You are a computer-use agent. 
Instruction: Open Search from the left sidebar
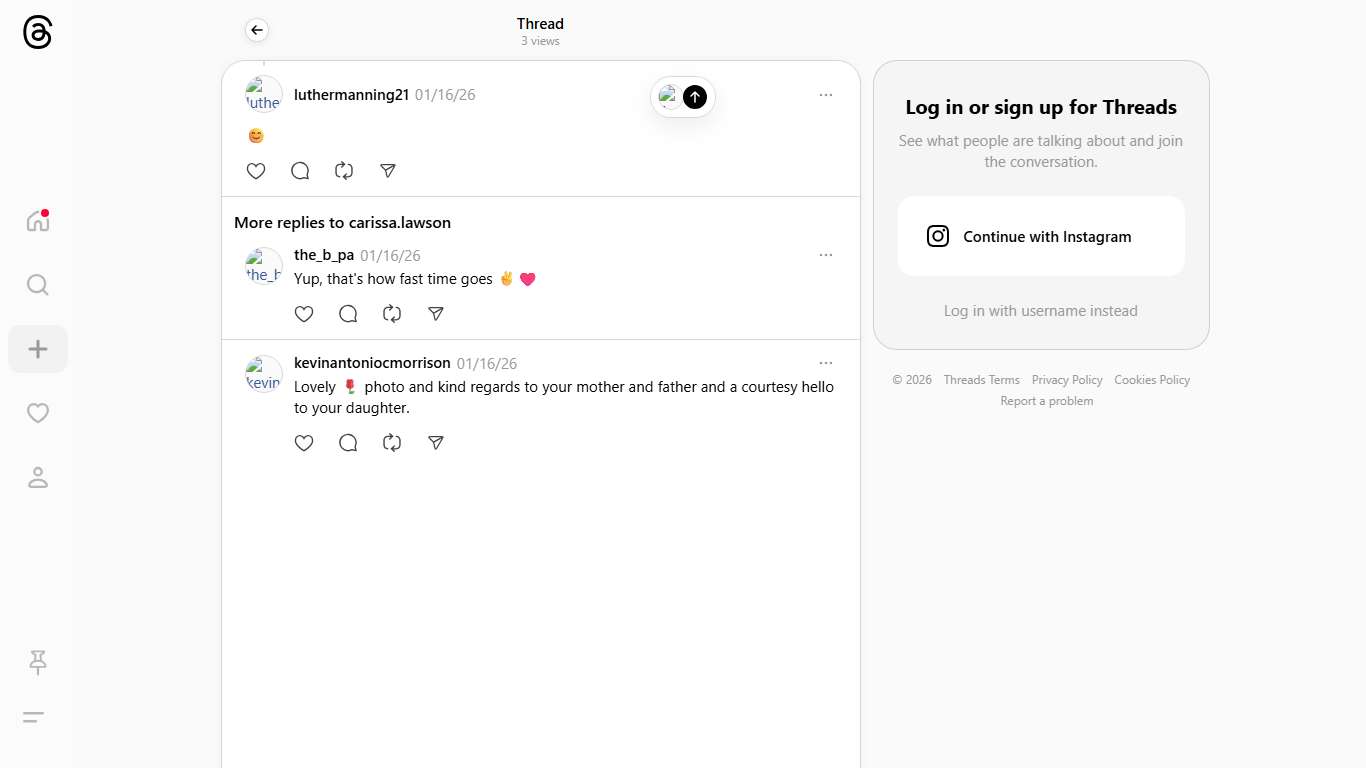[38, 285]
